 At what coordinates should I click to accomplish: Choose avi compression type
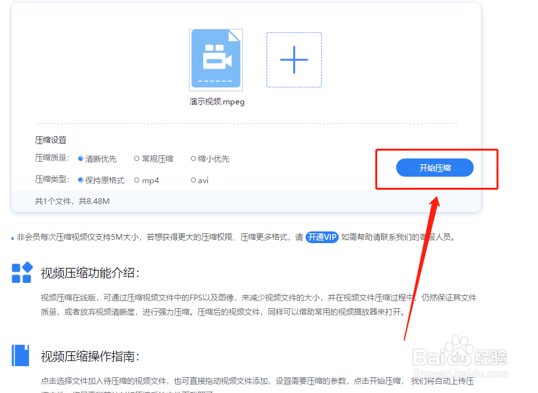point(200,180)
